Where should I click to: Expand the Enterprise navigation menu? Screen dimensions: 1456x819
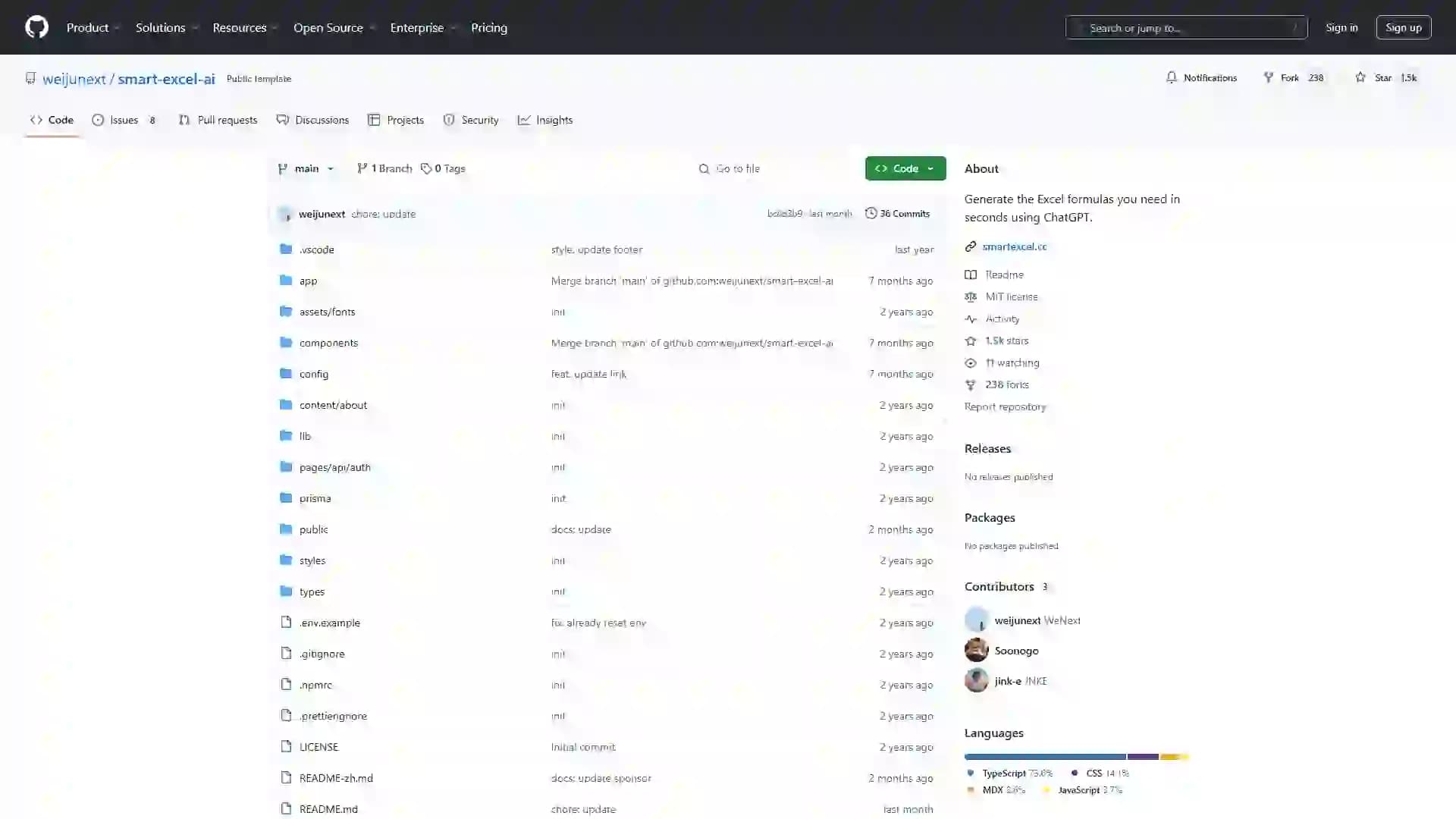click(x=422, y=27)
